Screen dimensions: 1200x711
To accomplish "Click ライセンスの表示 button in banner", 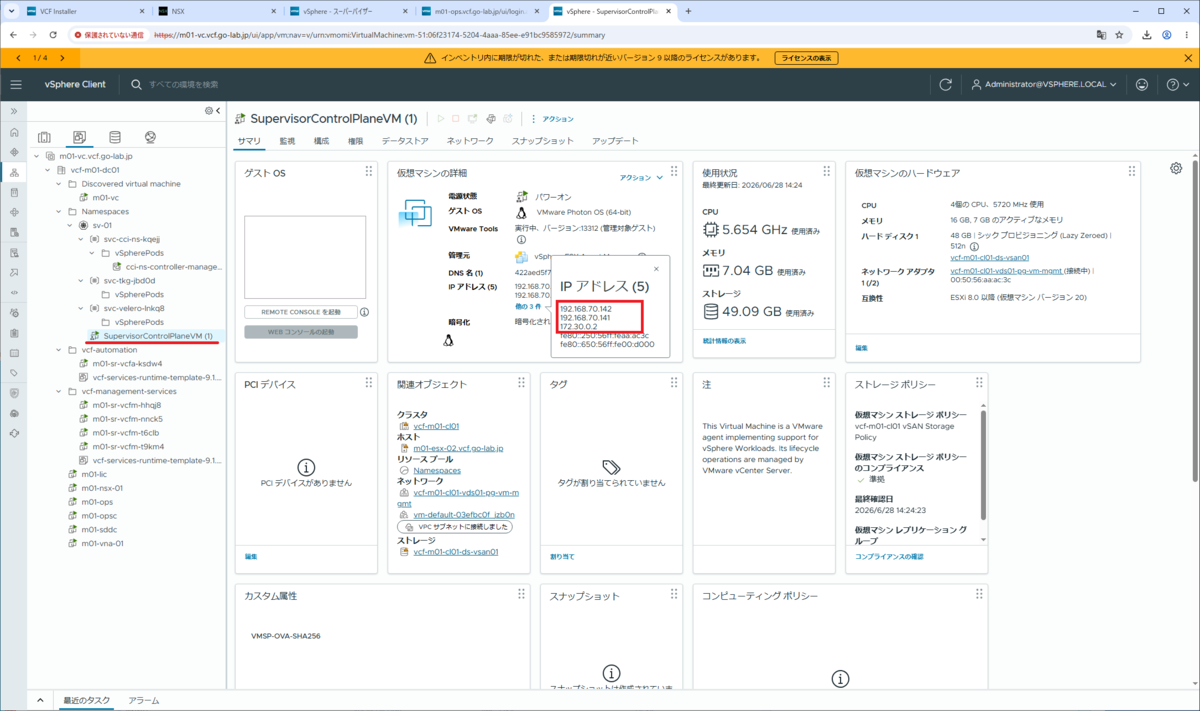I will click(806, 58).
